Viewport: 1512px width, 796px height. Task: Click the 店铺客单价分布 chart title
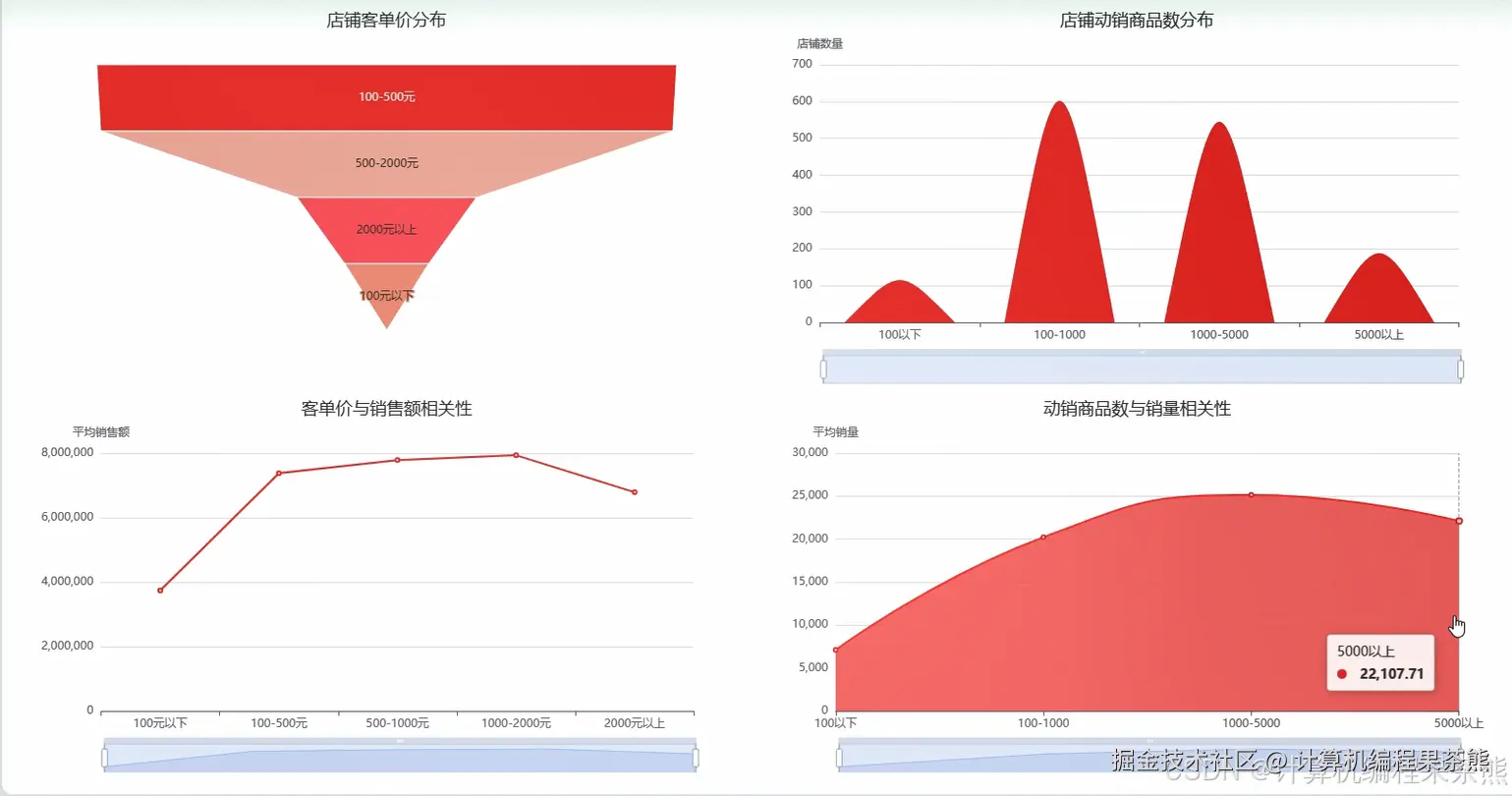(386, 20)
